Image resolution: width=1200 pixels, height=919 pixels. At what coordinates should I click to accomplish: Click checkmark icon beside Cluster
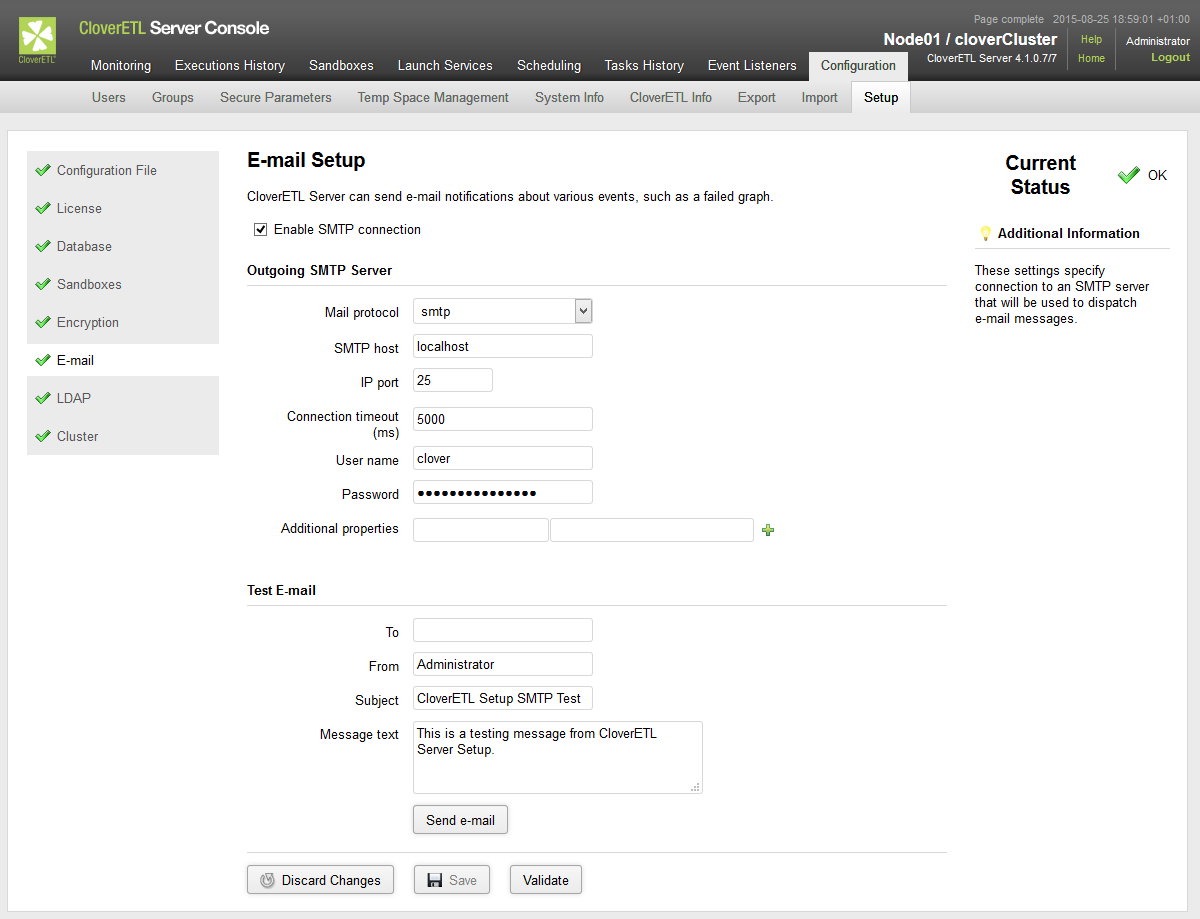click(x=42, y=436)
